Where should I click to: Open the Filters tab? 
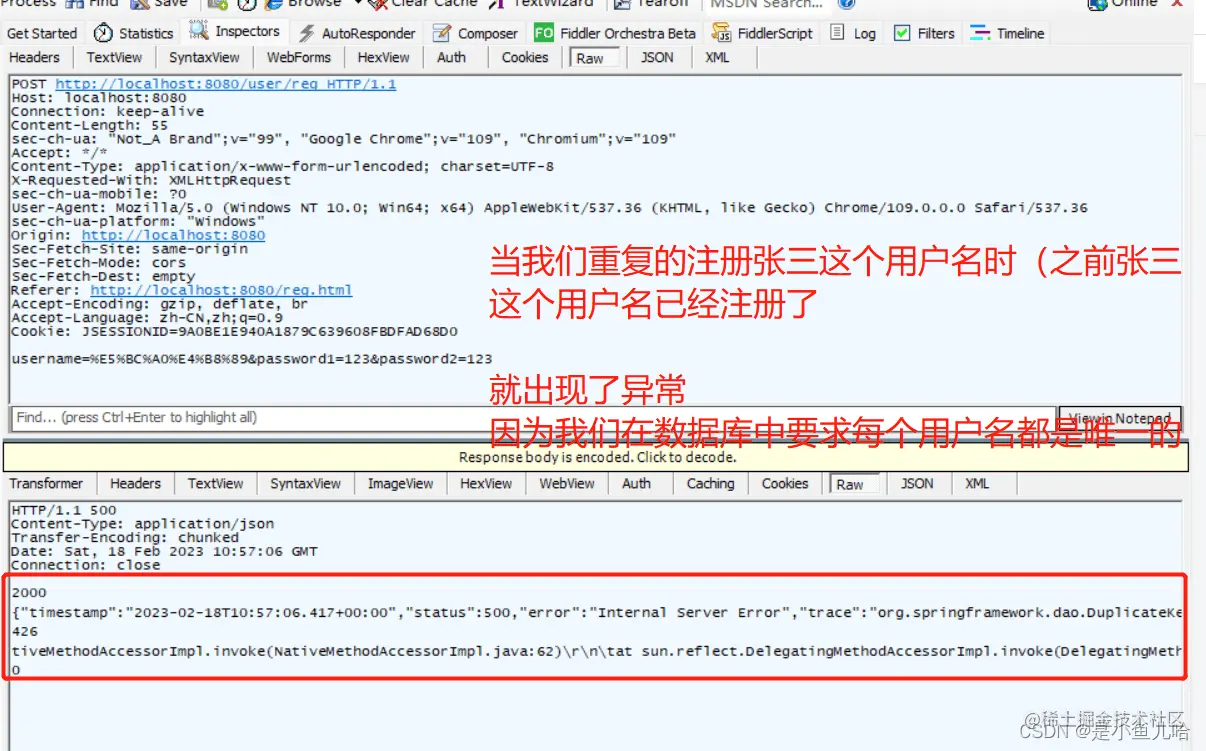pos(924,33)
